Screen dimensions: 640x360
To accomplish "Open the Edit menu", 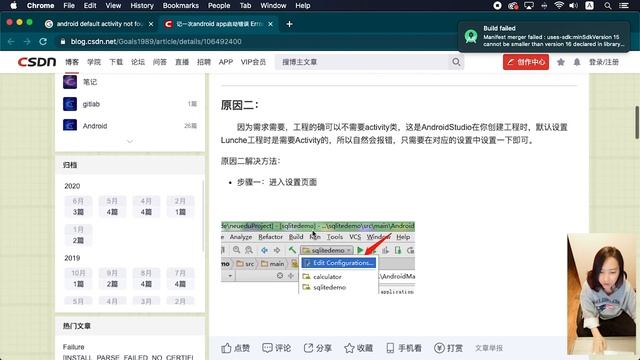I will (x=90, y=5).
